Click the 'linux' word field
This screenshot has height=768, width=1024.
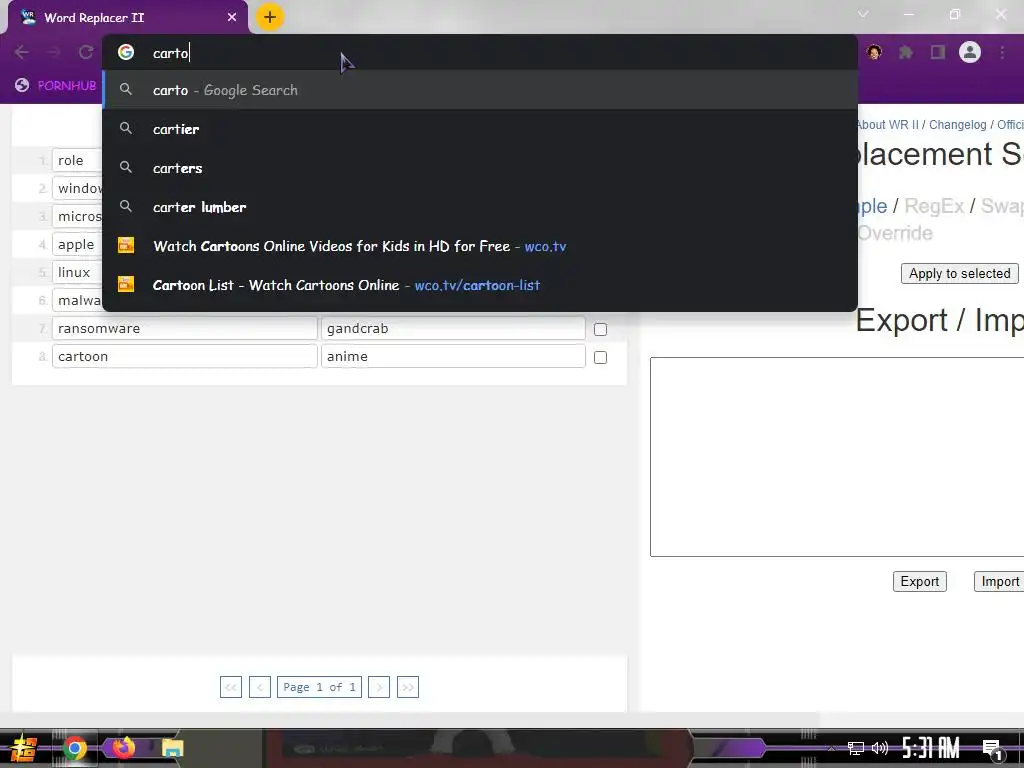(77, 272)
